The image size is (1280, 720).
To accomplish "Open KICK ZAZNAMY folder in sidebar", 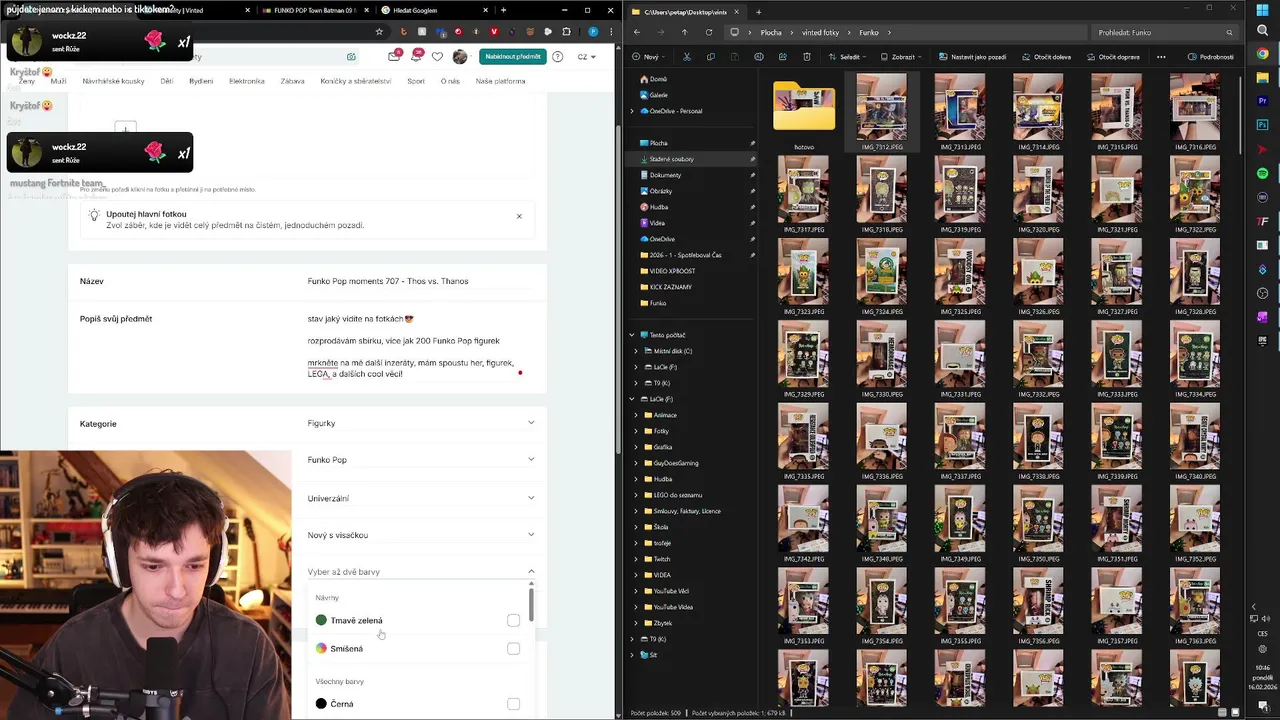I will [670, 287].
